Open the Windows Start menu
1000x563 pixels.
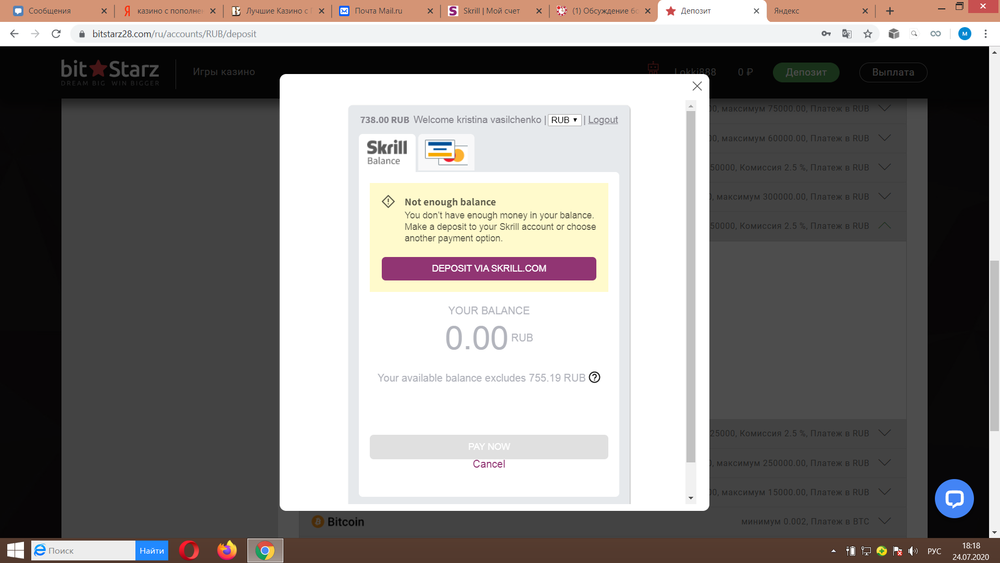[15, 550]
